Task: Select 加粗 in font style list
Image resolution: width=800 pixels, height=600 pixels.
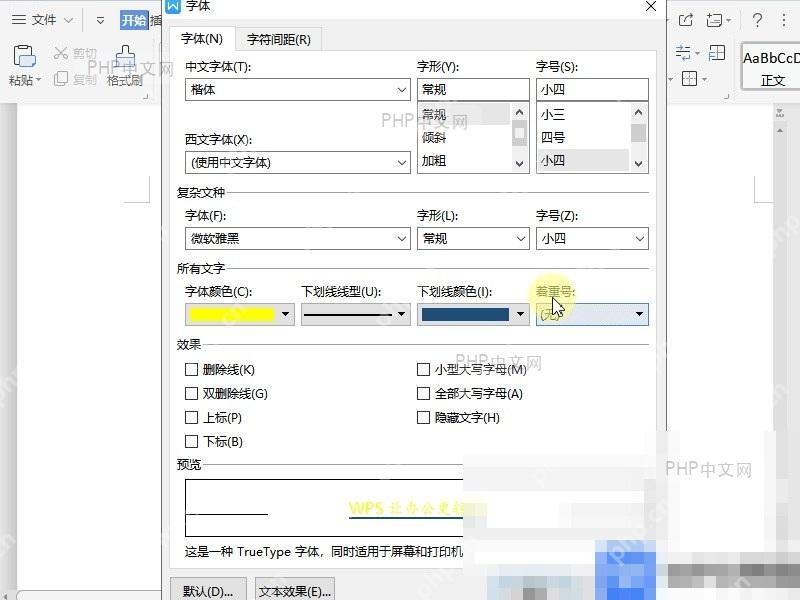Action: 465,161
